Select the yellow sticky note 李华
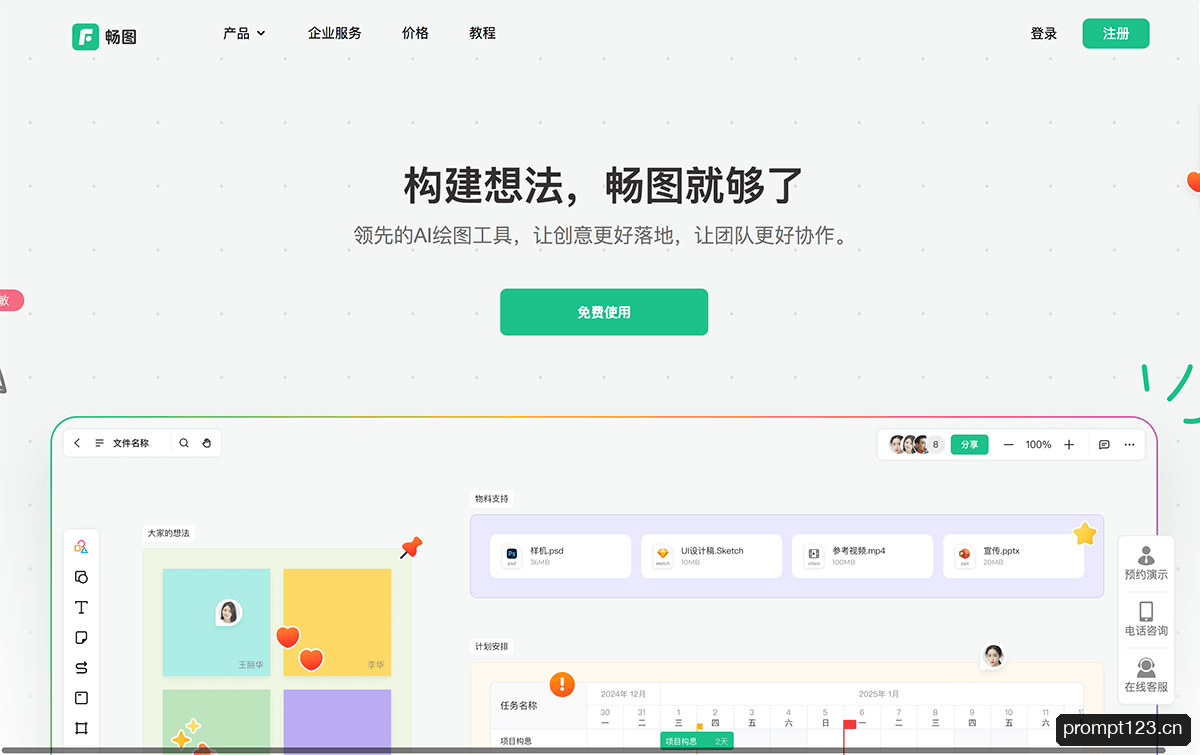The height and width of the screenshot is (755, 1200). 337,622
